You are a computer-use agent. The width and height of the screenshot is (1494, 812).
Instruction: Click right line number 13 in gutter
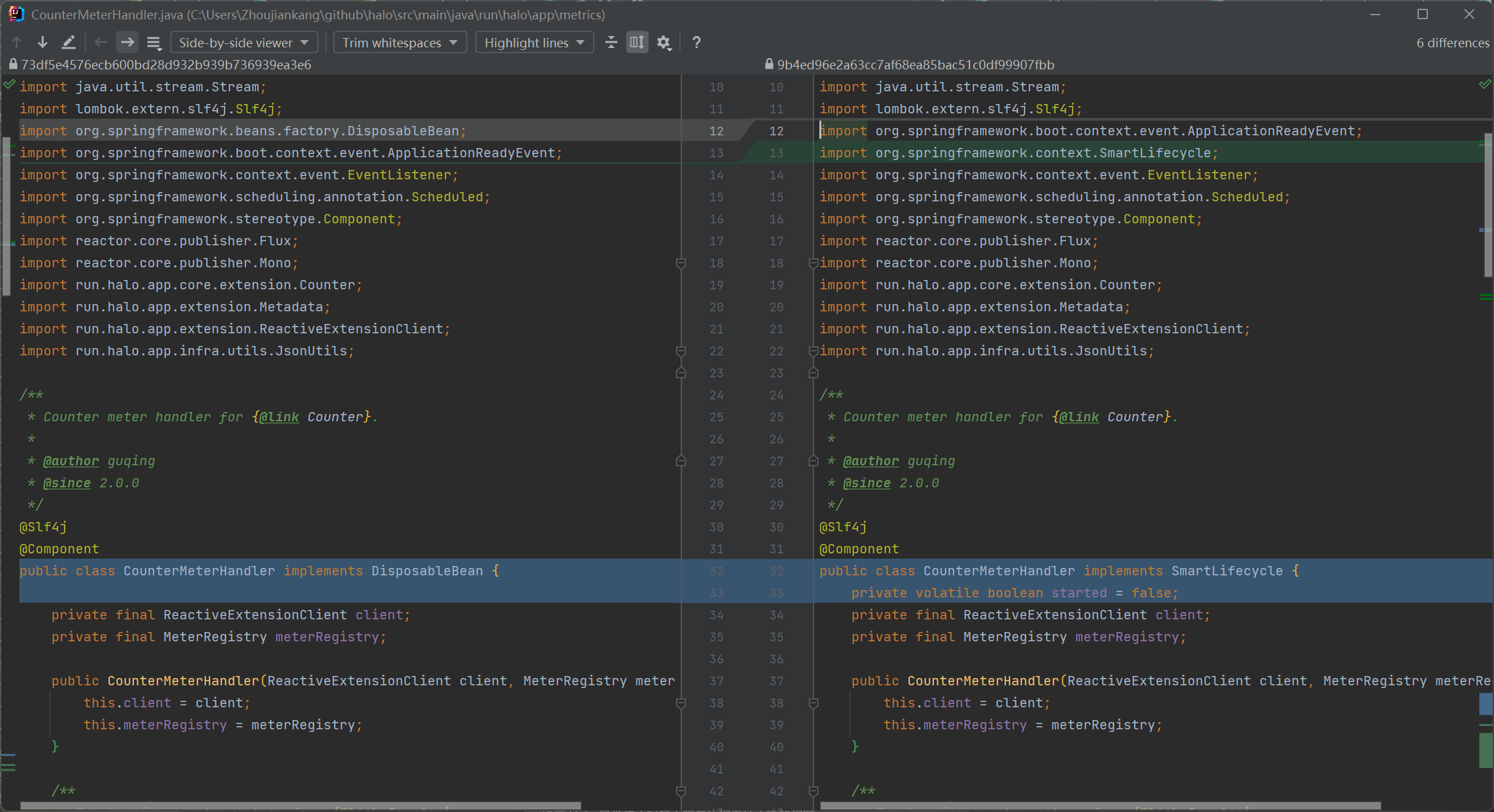point(776,153)
